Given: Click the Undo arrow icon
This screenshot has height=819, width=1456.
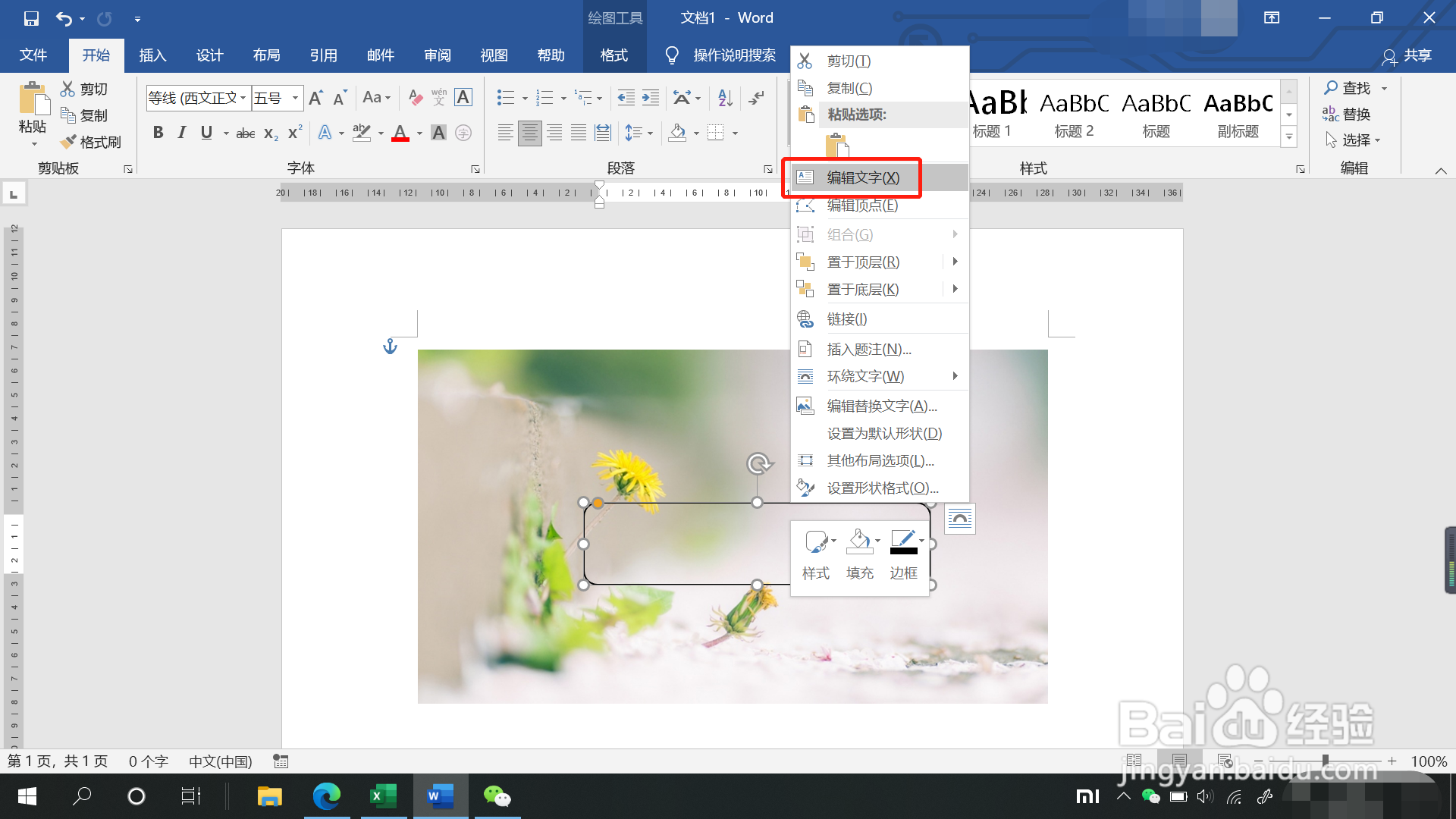Looking at the screenshot, I should pyautogui.click(x=64, y=18).
